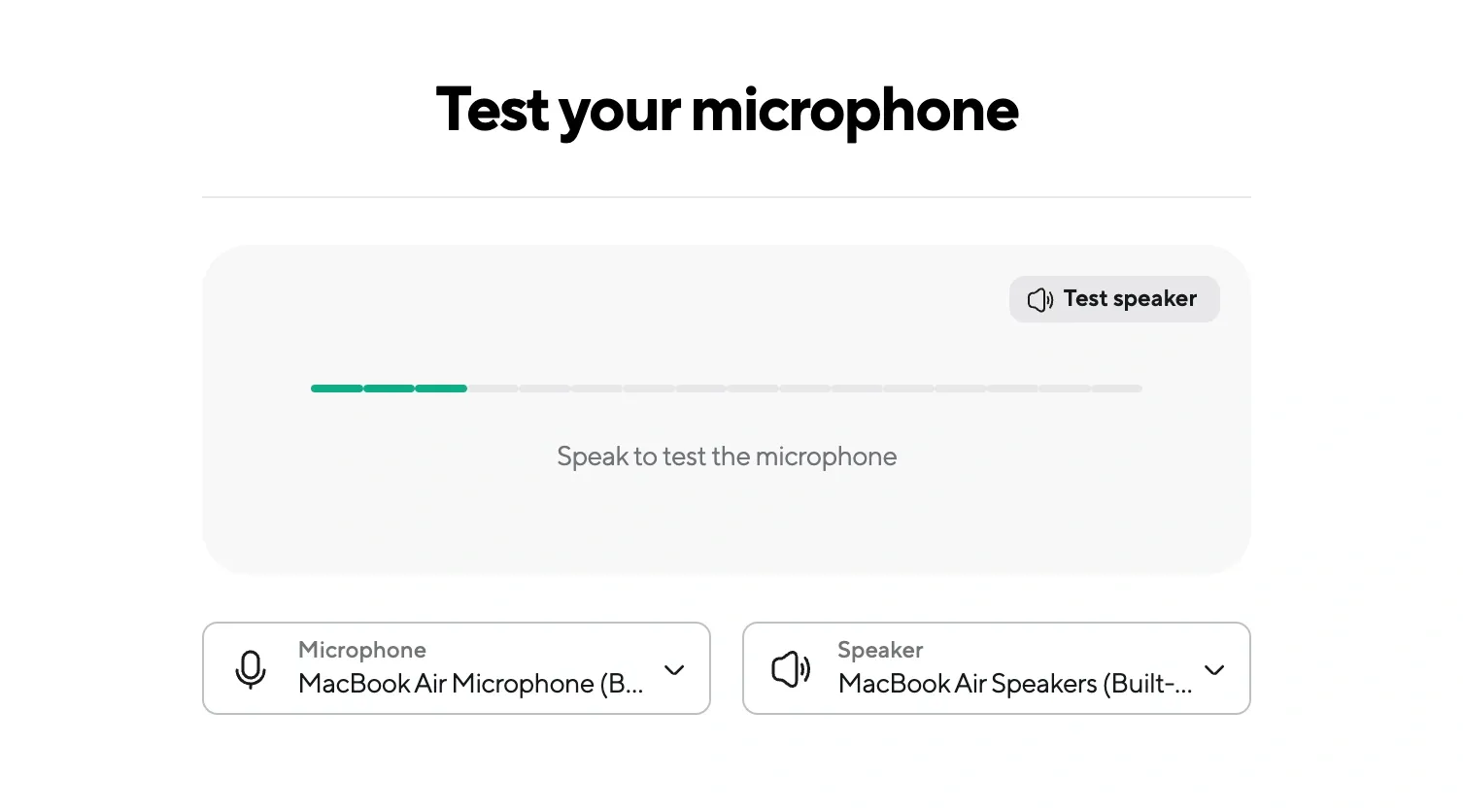The image size is (1463, 812).
Task: Click the gray "Microphone" field label
Action: tap(361, 650)
